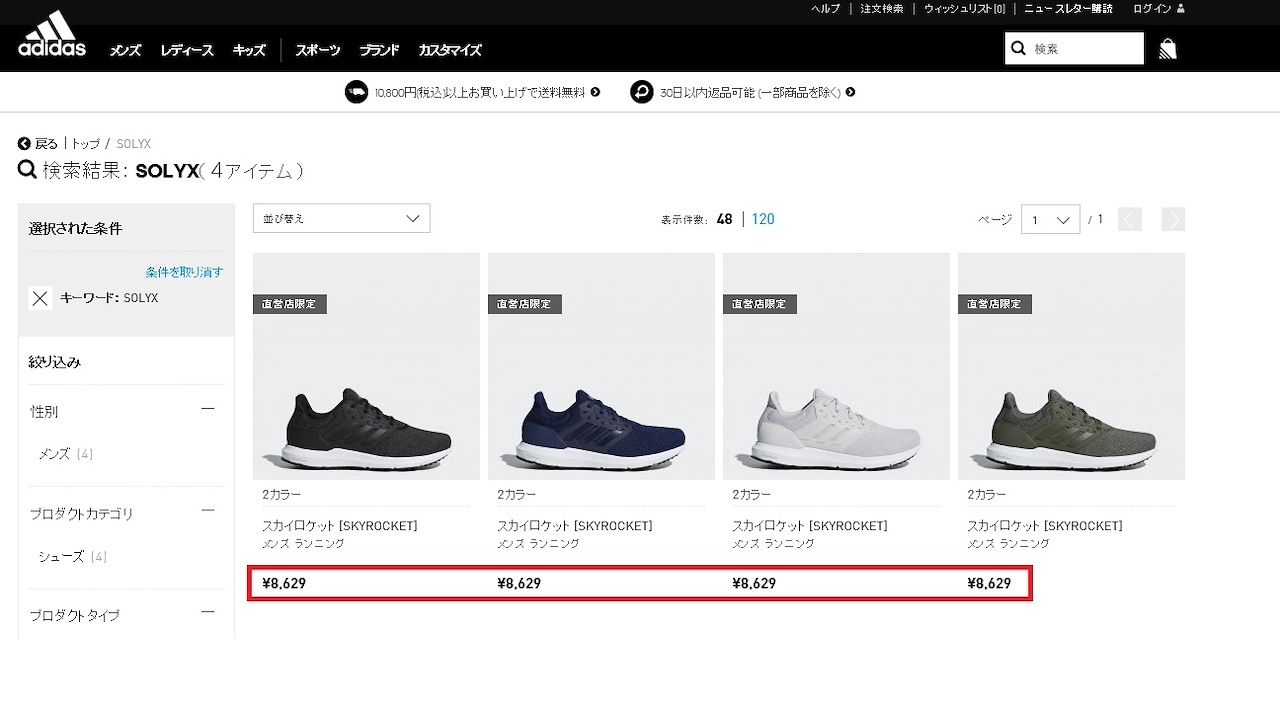Click the free shipping truck icon
Image resolution: width=1280 pixels, height=711 pixels.
pyautogui.click(x=356, y=92)
